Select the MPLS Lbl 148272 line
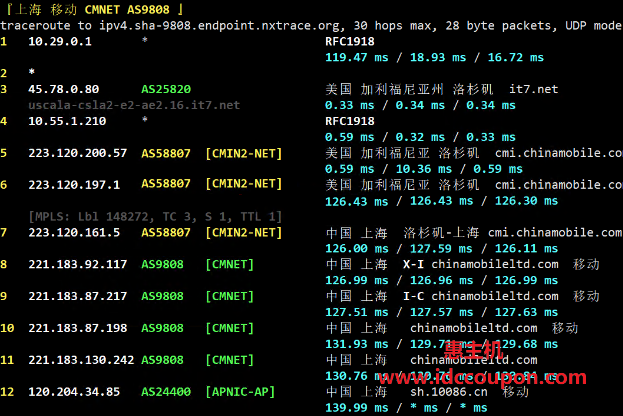The width and height of the screenshot is (623, 416). pos(155,217)
